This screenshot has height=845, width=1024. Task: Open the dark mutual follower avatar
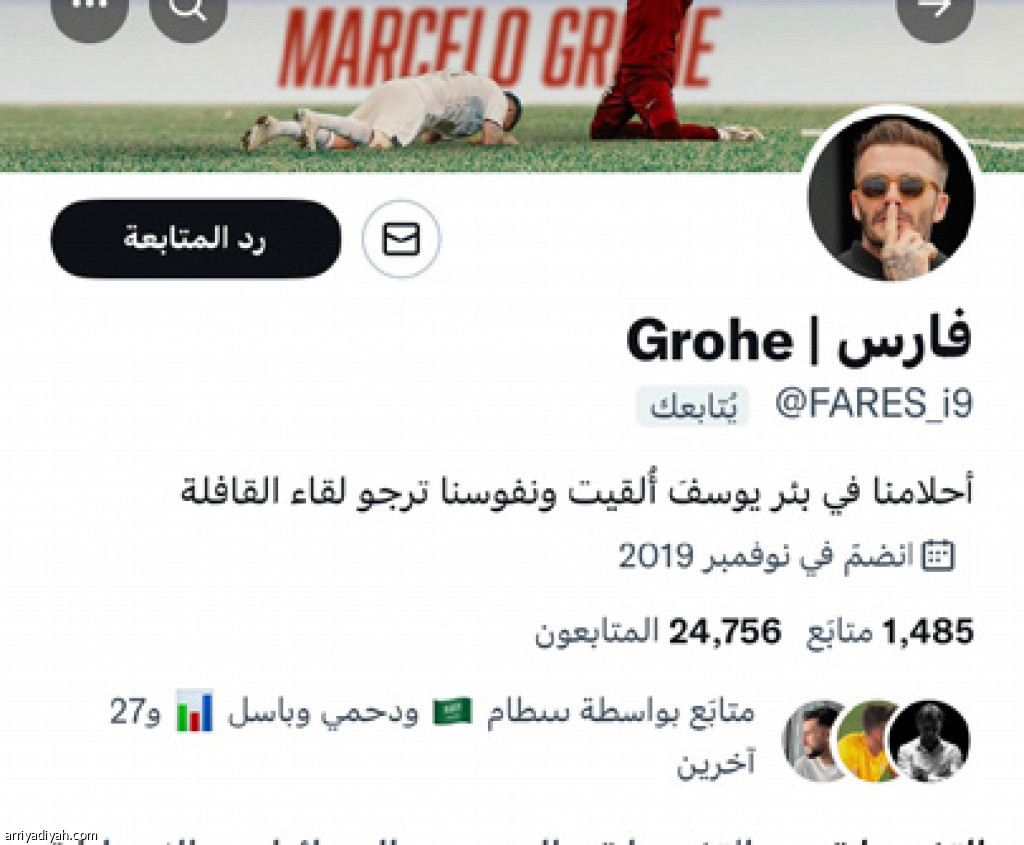(930, 741)
